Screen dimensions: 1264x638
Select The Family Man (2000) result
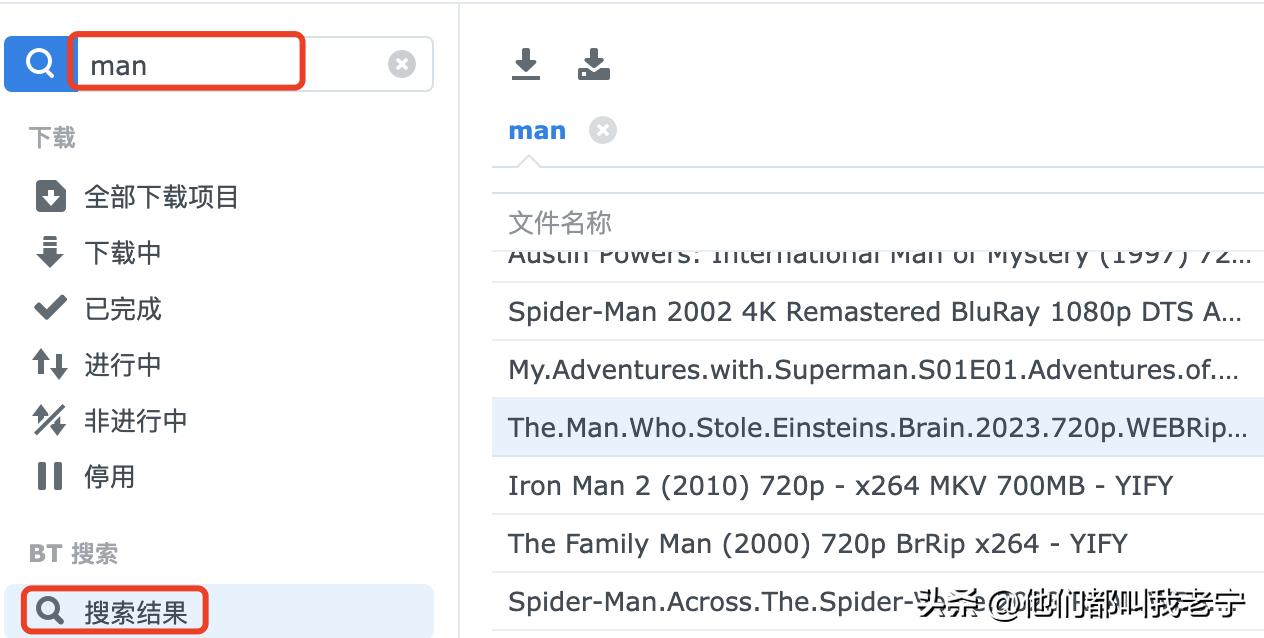click(817, 544)
